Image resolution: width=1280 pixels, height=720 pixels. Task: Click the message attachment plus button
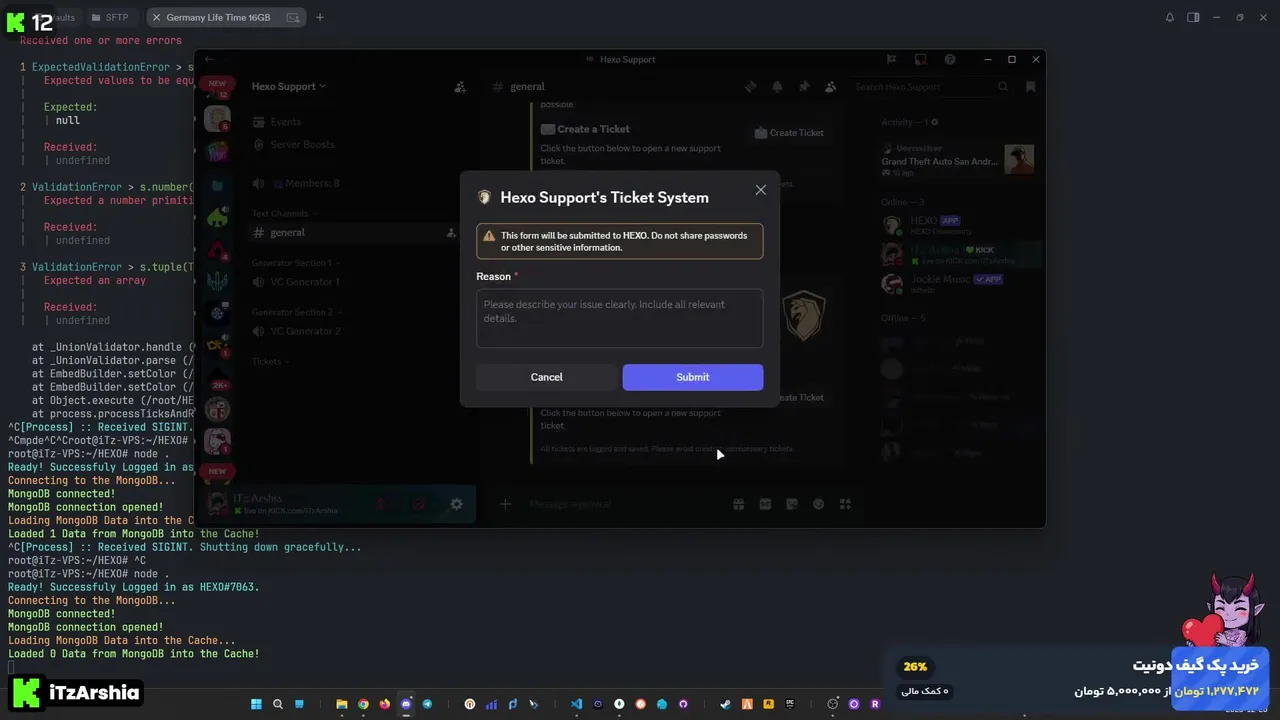505,505
